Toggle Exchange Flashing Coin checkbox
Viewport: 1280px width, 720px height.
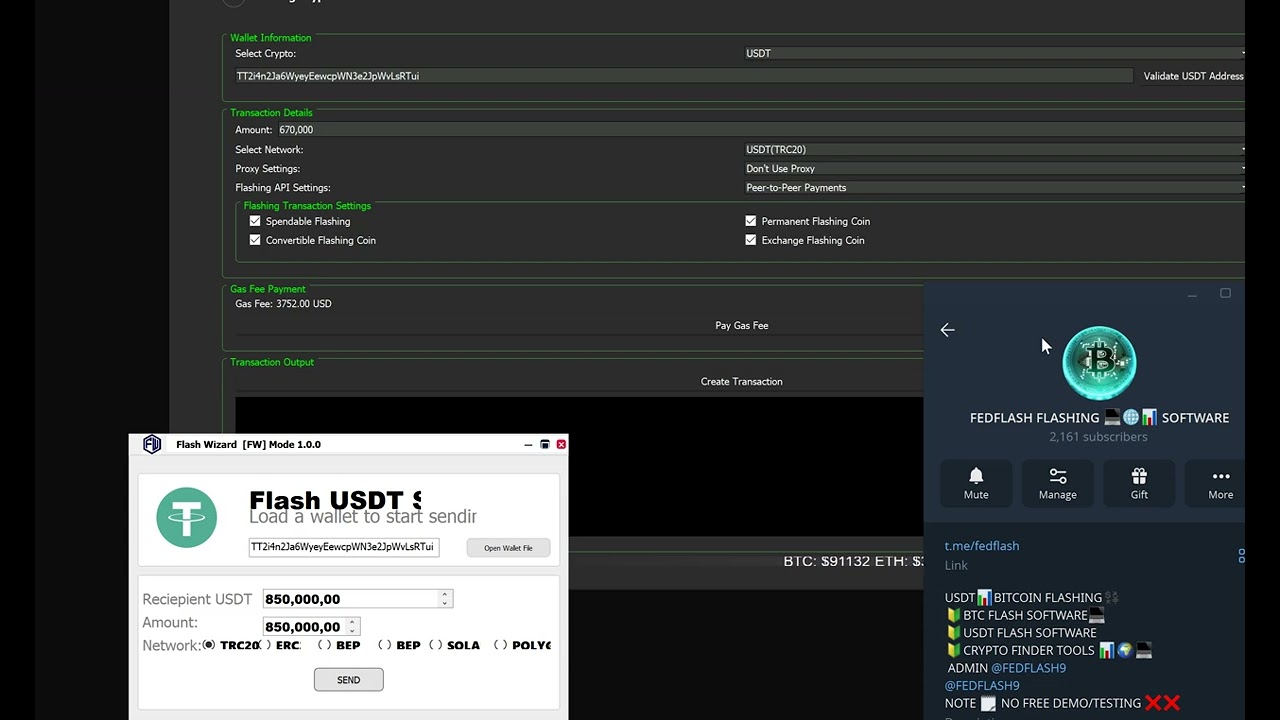(x=751, y=240)
